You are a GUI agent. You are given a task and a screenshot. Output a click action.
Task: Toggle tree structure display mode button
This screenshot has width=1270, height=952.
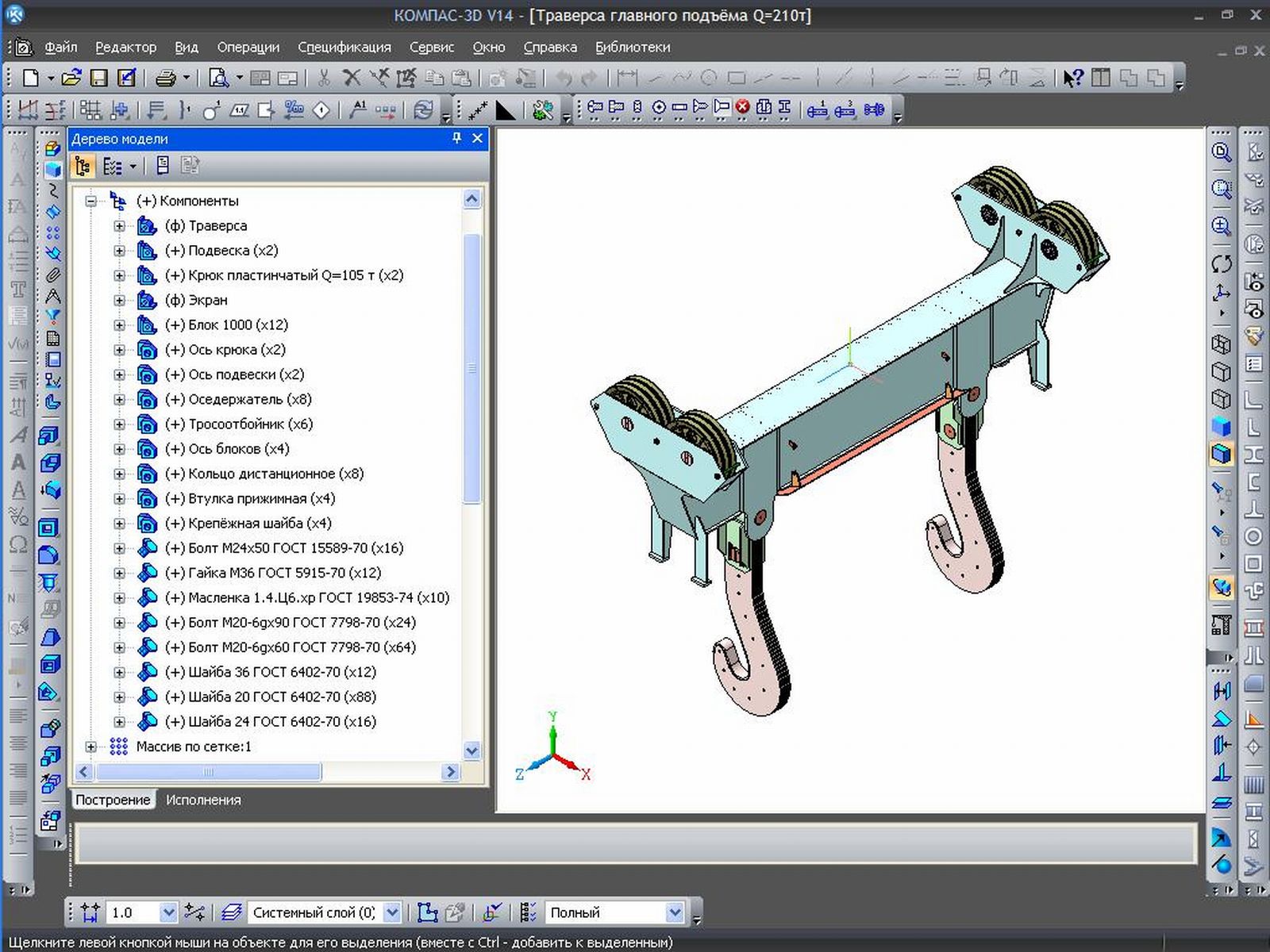tap(83, 166)
